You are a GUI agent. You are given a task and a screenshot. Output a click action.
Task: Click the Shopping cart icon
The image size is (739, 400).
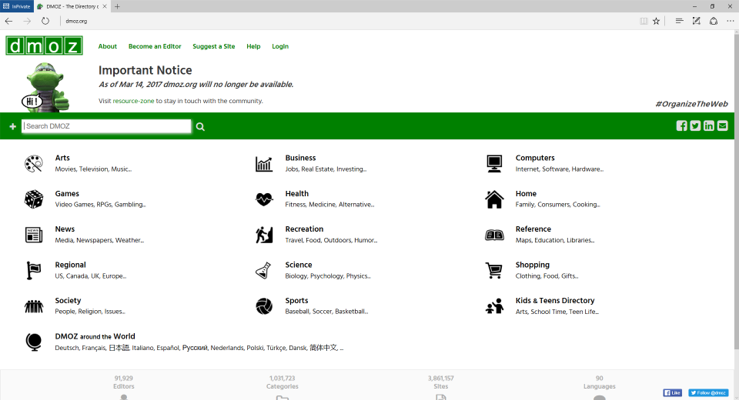[493, 270]
